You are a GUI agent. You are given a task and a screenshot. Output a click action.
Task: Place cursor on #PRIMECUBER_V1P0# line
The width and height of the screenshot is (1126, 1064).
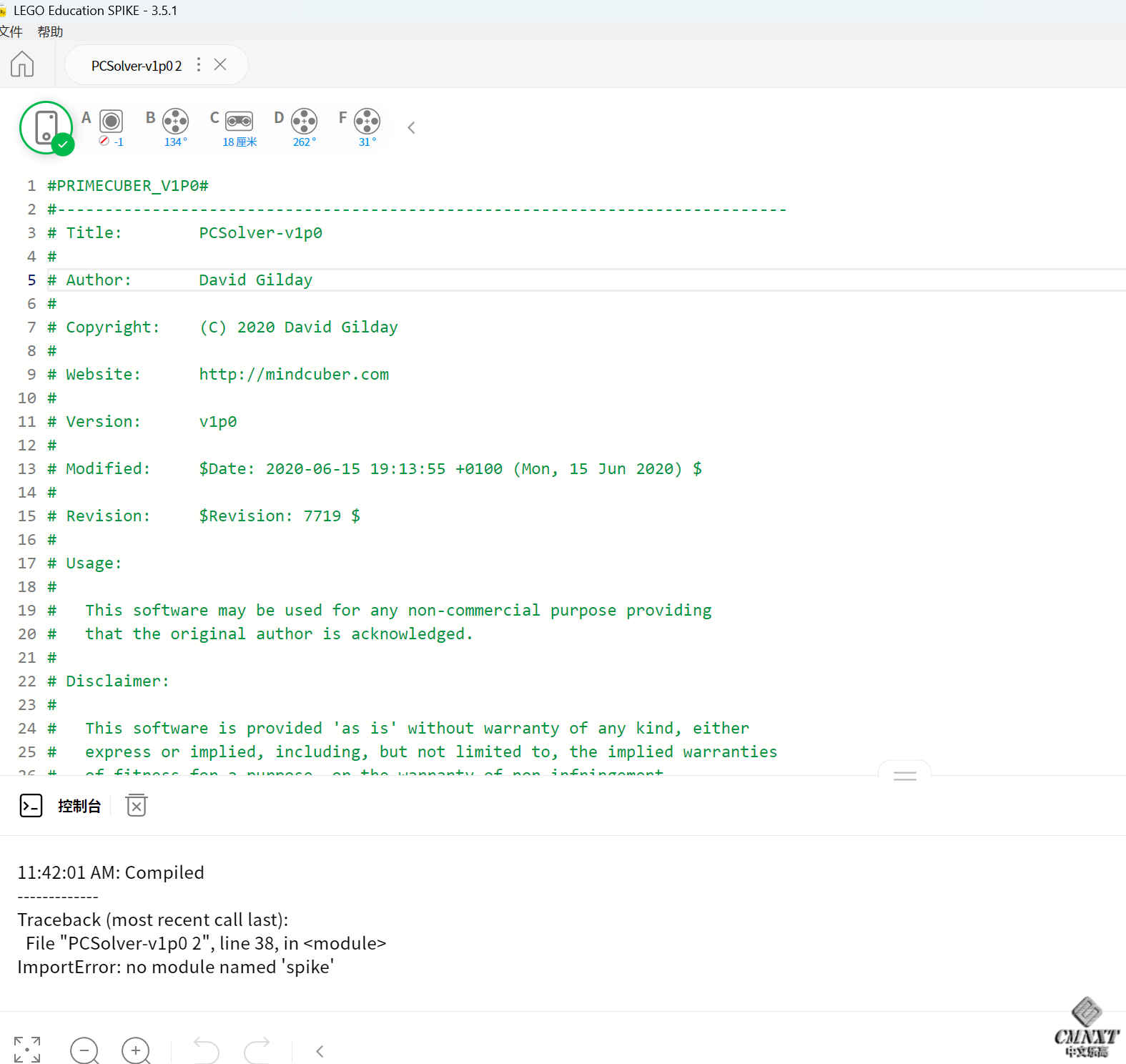click(x=128, y=186)
